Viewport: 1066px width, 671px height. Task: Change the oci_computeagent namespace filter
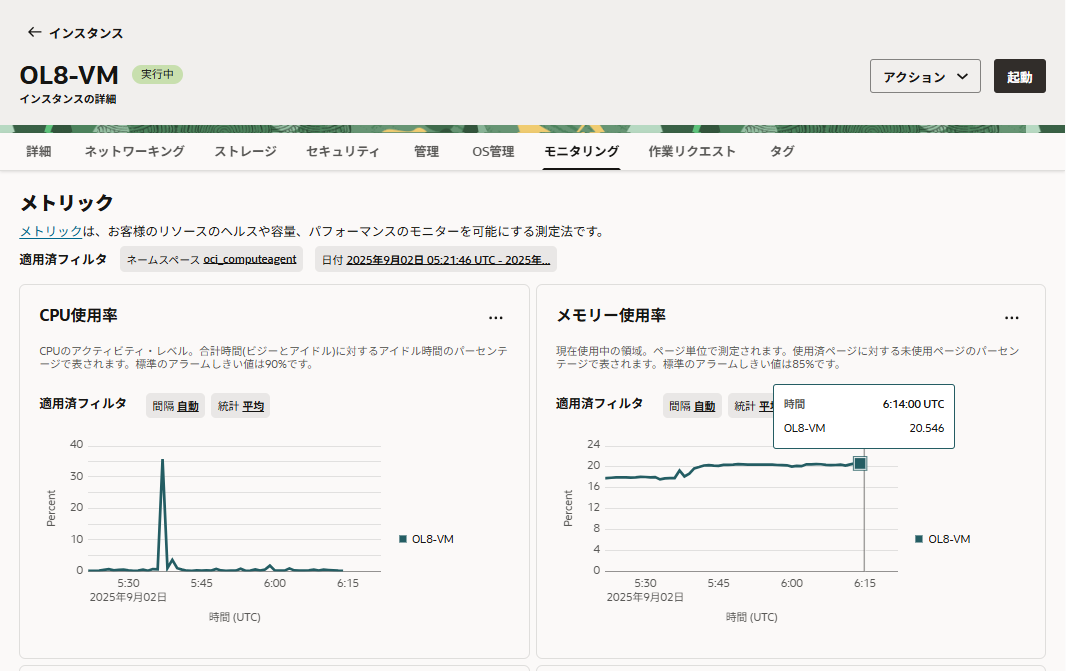pyautogui.click(x=248, y=258)
